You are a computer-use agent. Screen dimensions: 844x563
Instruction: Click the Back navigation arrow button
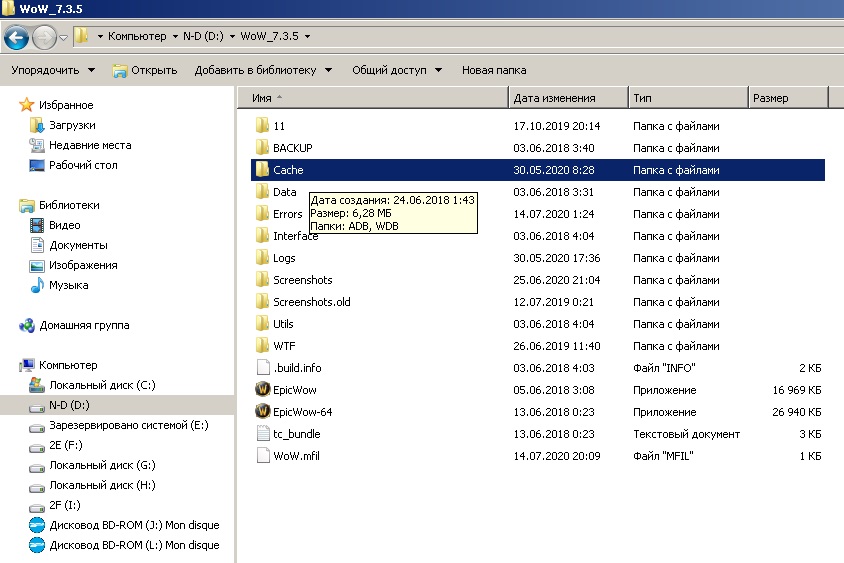(x=16, y=37)
